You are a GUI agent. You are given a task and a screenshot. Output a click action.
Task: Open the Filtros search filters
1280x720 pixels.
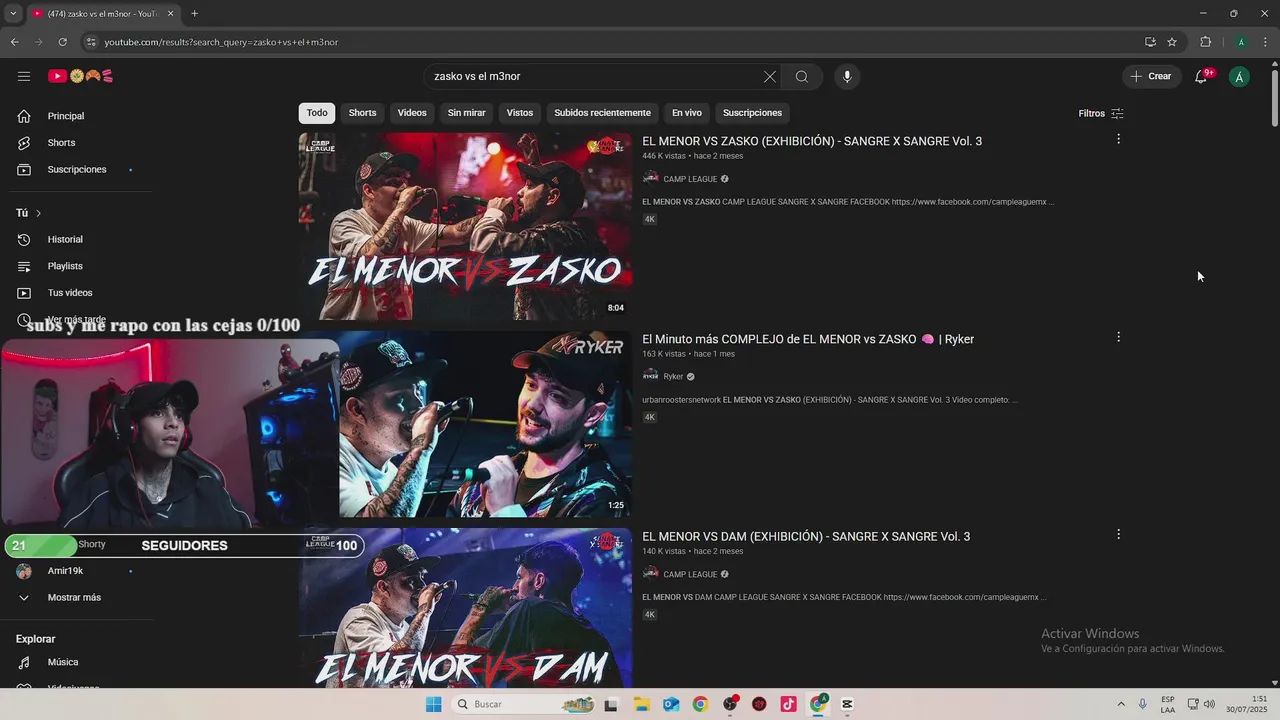pos(1101,113)
